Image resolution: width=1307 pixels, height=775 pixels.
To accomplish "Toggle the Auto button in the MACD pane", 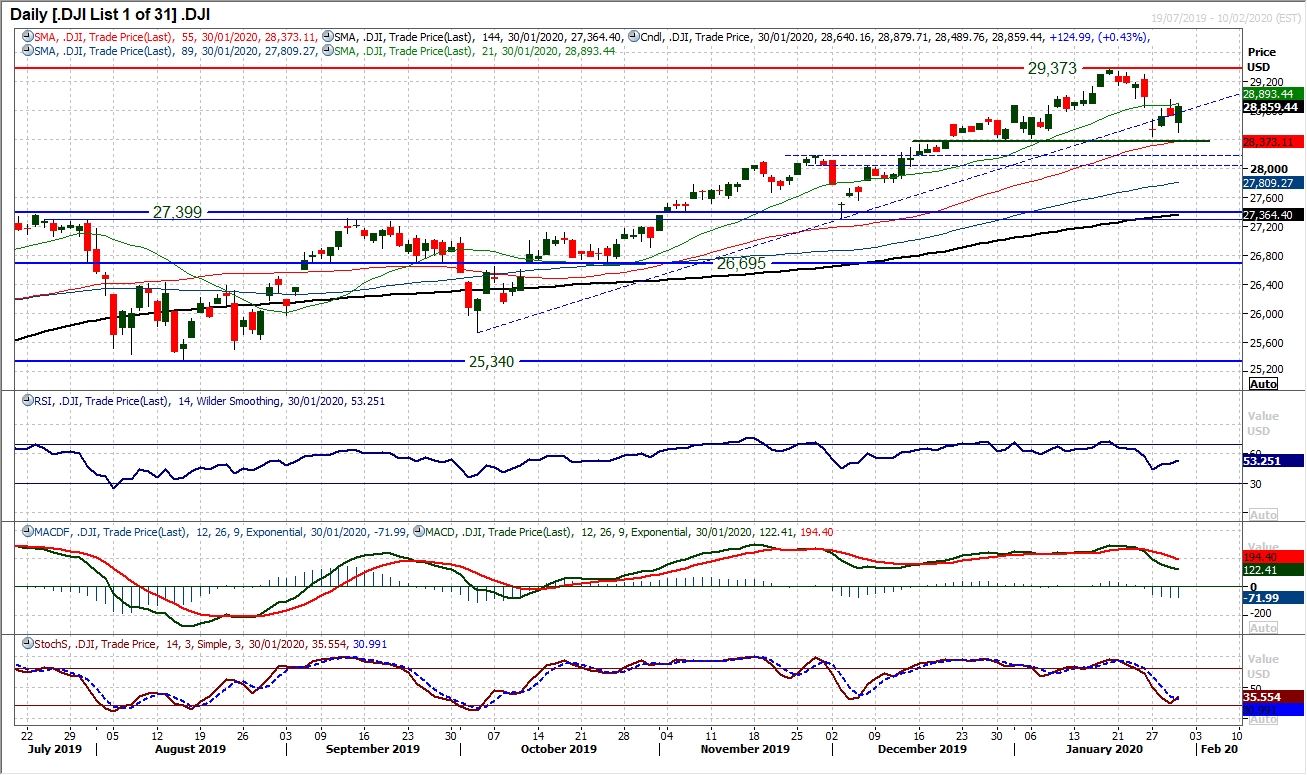I will click(1262, 627).
